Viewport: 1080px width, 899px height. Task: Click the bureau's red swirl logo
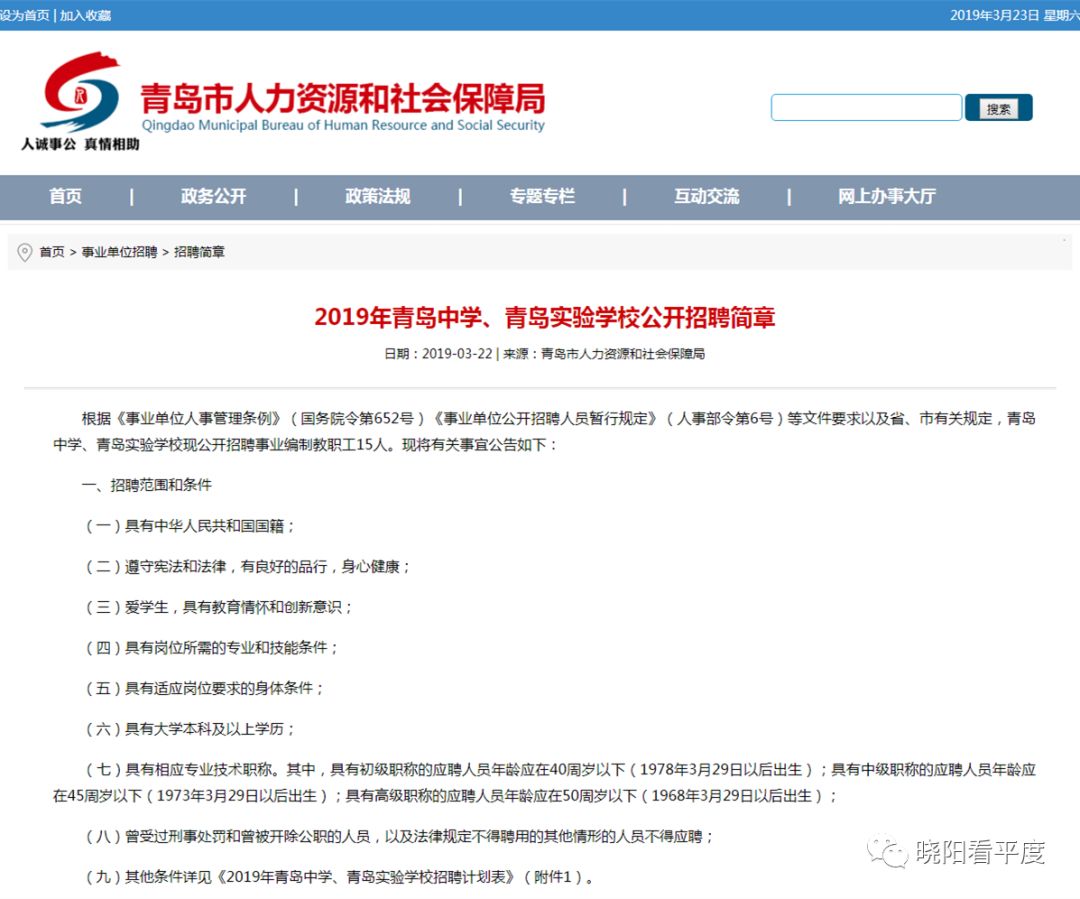click(x=81, y=92)
